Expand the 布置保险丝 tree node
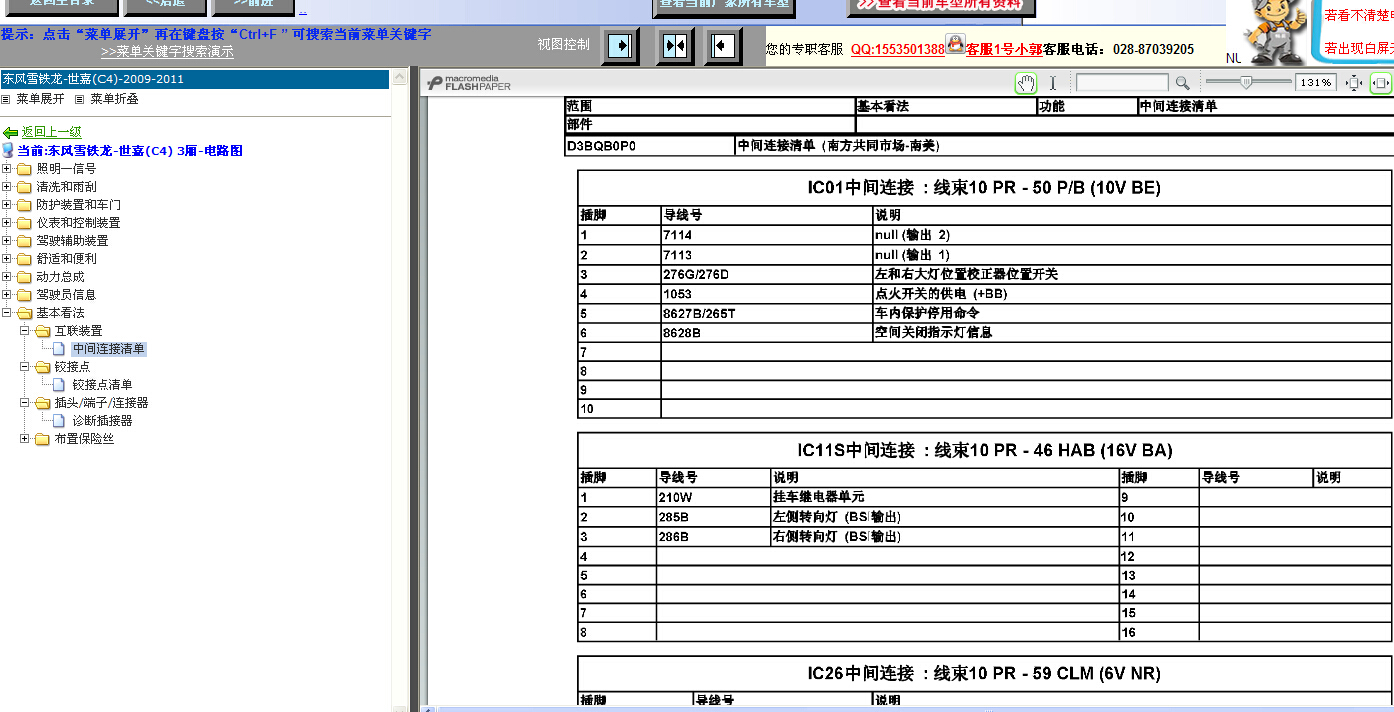The width and height of the screenshot is (1394, 712). click(25, 439)
